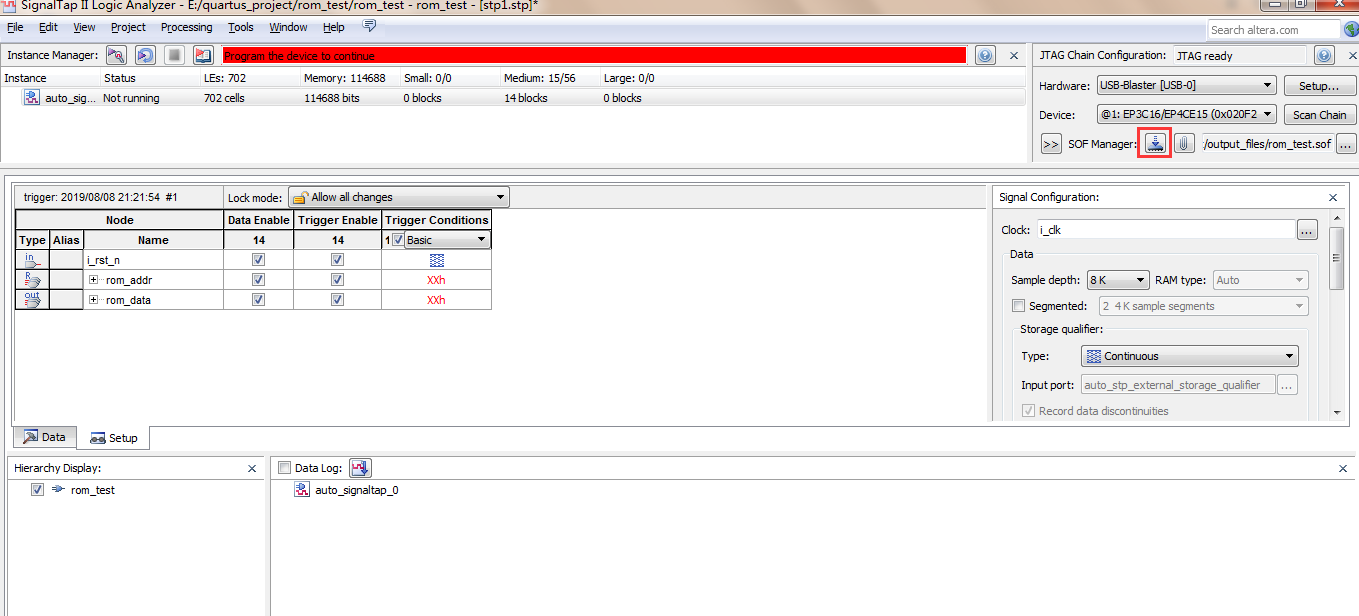Click the Read Data icon in Instance Manager

click(x=203, y=56)
